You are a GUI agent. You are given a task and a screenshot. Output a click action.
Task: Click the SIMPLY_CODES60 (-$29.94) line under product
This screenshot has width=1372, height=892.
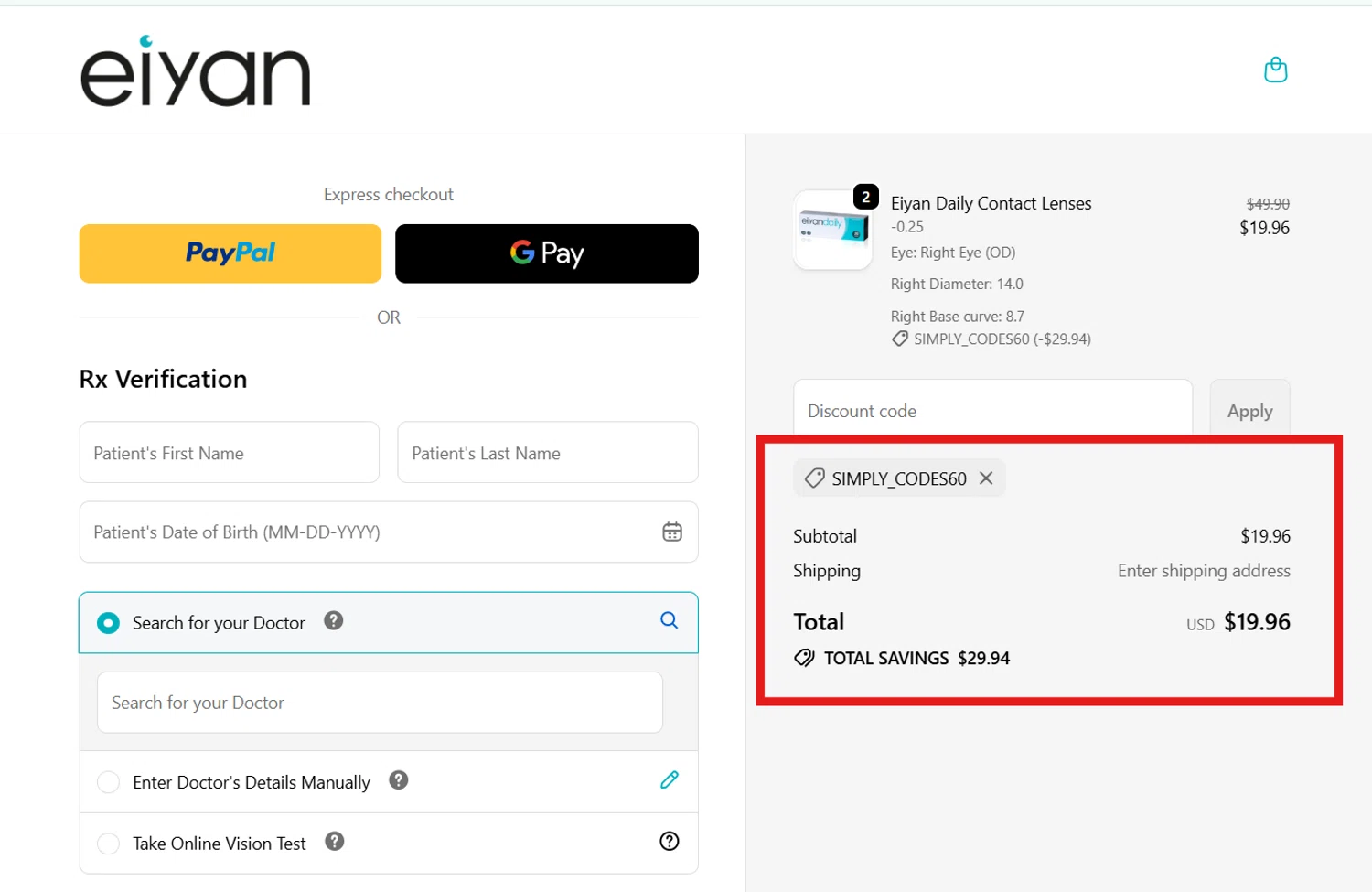coord(1002,339)
